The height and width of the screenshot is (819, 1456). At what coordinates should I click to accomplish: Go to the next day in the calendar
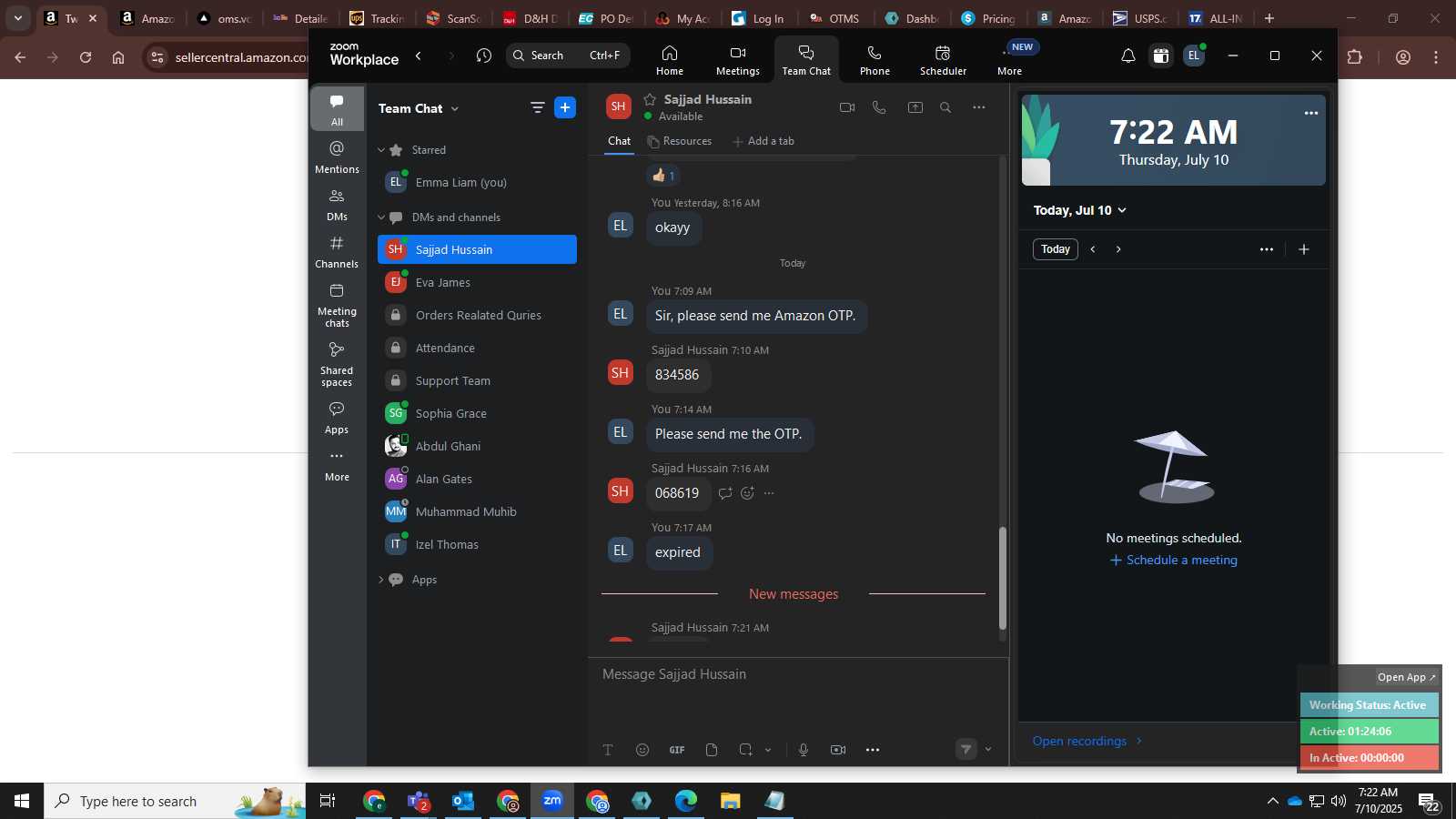pos(1118,249)
